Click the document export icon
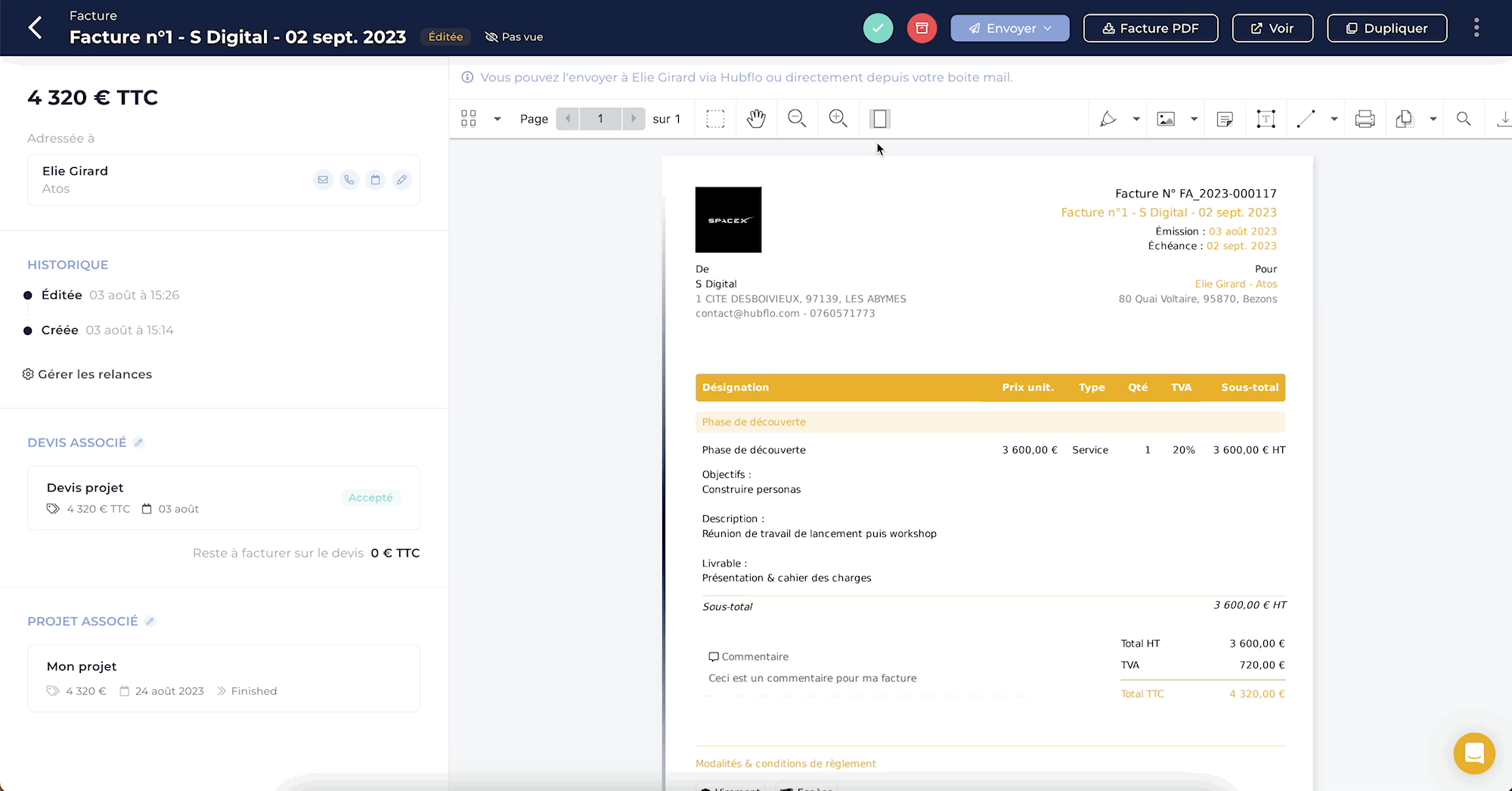This screenshot has width=1512, height=791. tap(1404, 119)
